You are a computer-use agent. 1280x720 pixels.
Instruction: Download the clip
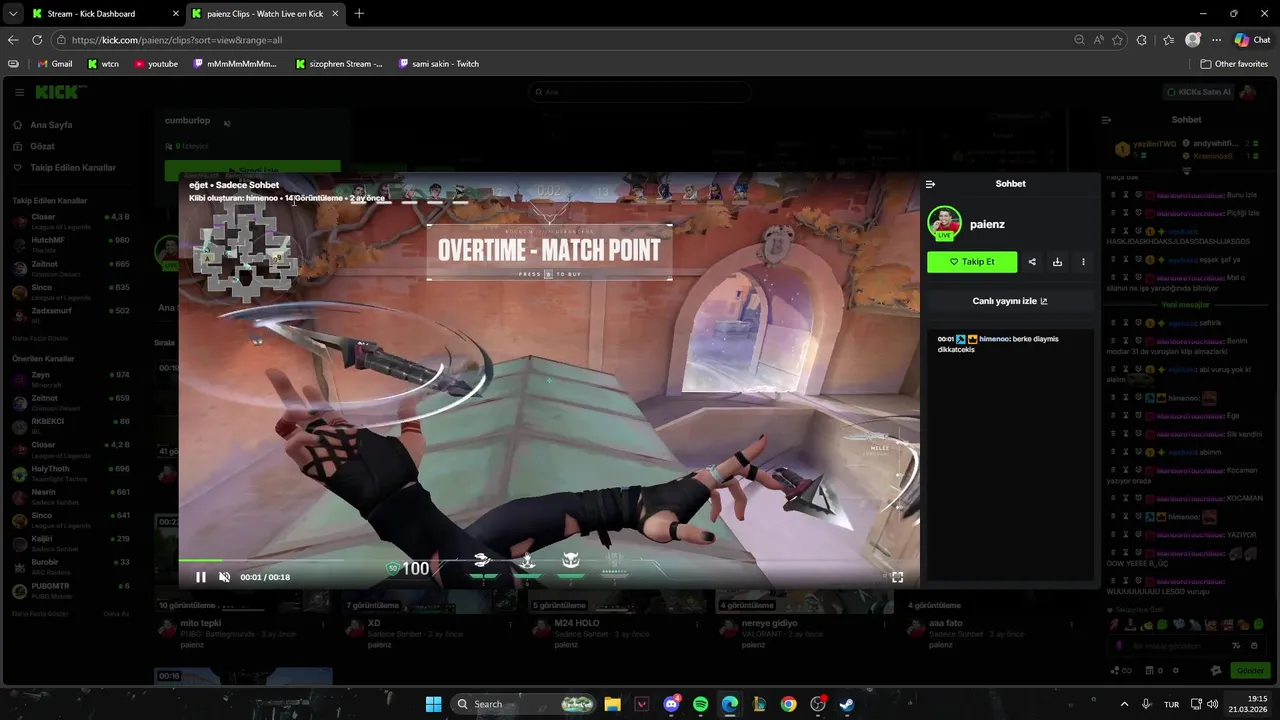pos(1057,262)
